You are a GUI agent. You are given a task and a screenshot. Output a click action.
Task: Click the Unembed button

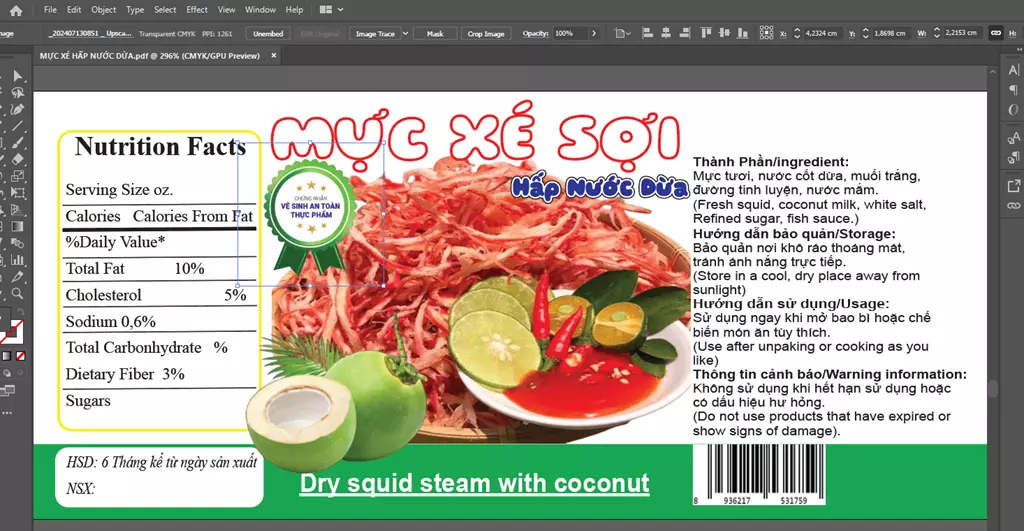[x=268, y=33]
